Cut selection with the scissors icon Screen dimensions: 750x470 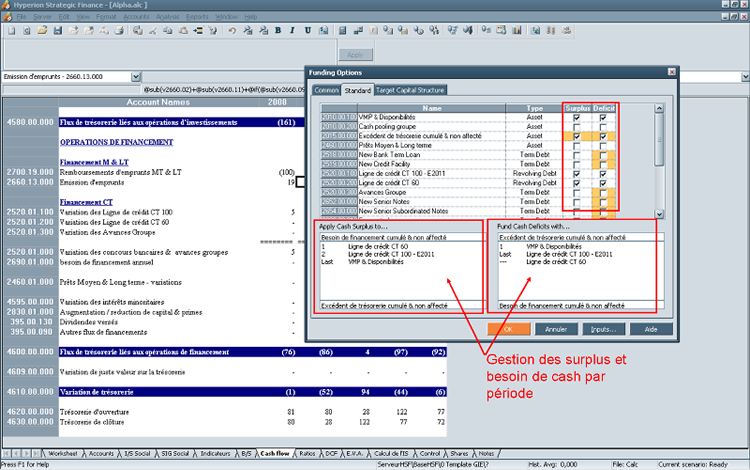(x=153, y=31)
